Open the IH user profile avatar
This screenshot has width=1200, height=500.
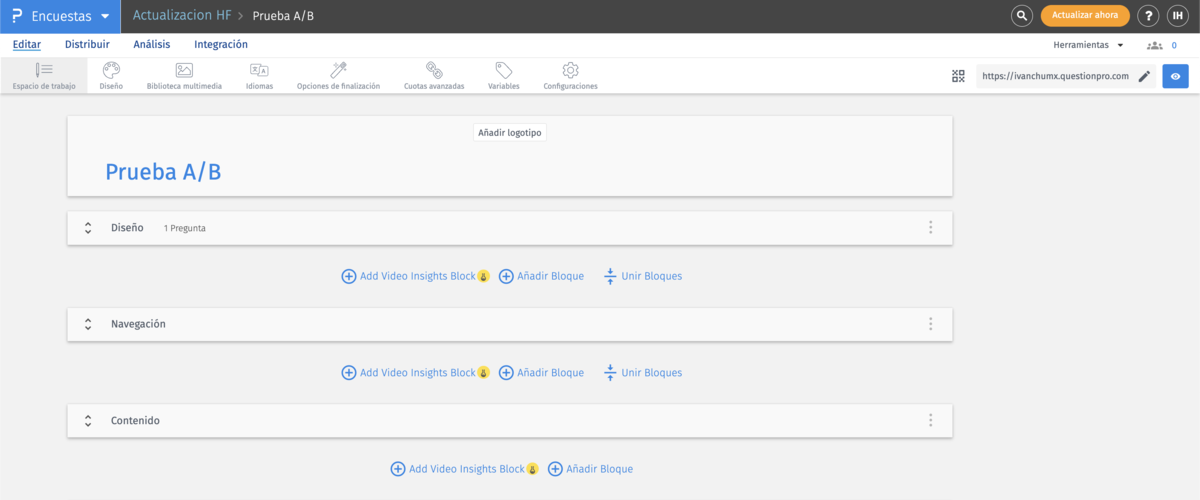[x=1178, y=16]
